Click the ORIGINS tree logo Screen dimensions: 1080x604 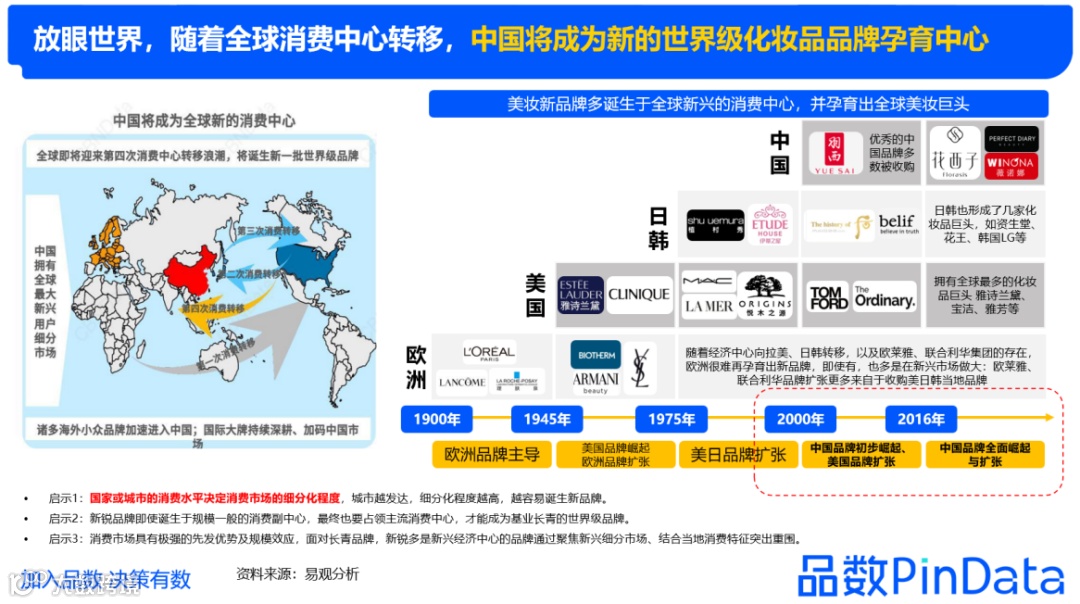click(764, 295)
